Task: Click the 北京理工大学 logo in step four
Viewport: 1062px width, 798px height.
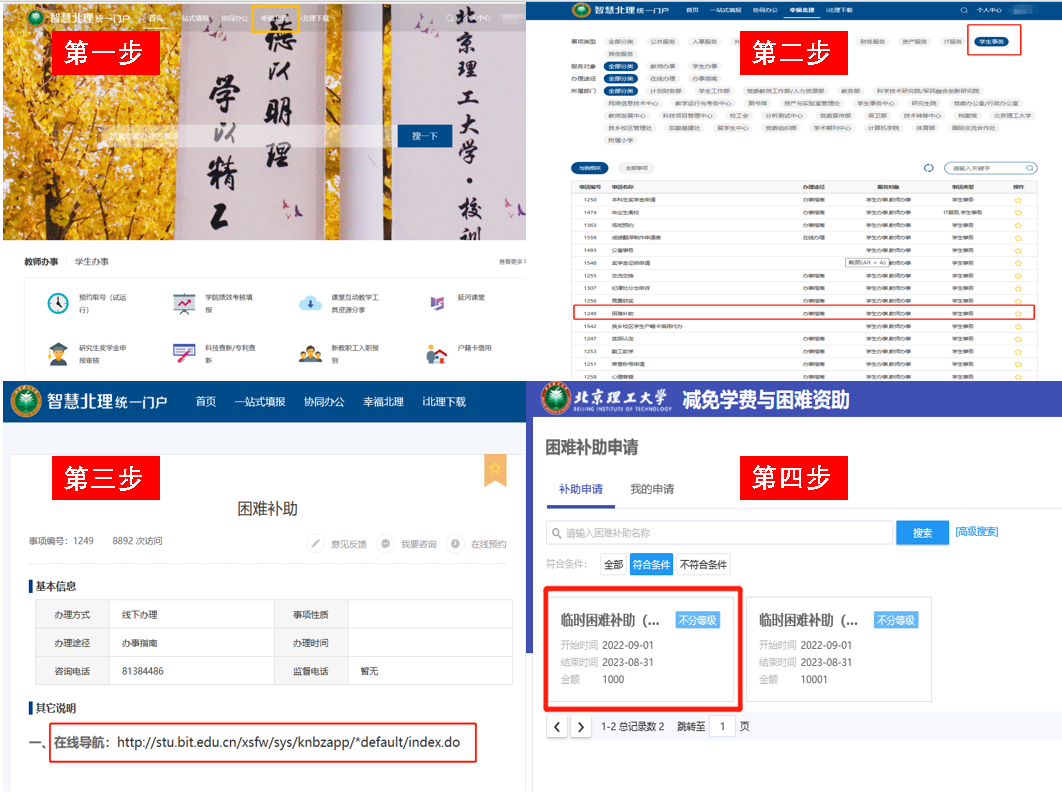Action: click(606, 400)
